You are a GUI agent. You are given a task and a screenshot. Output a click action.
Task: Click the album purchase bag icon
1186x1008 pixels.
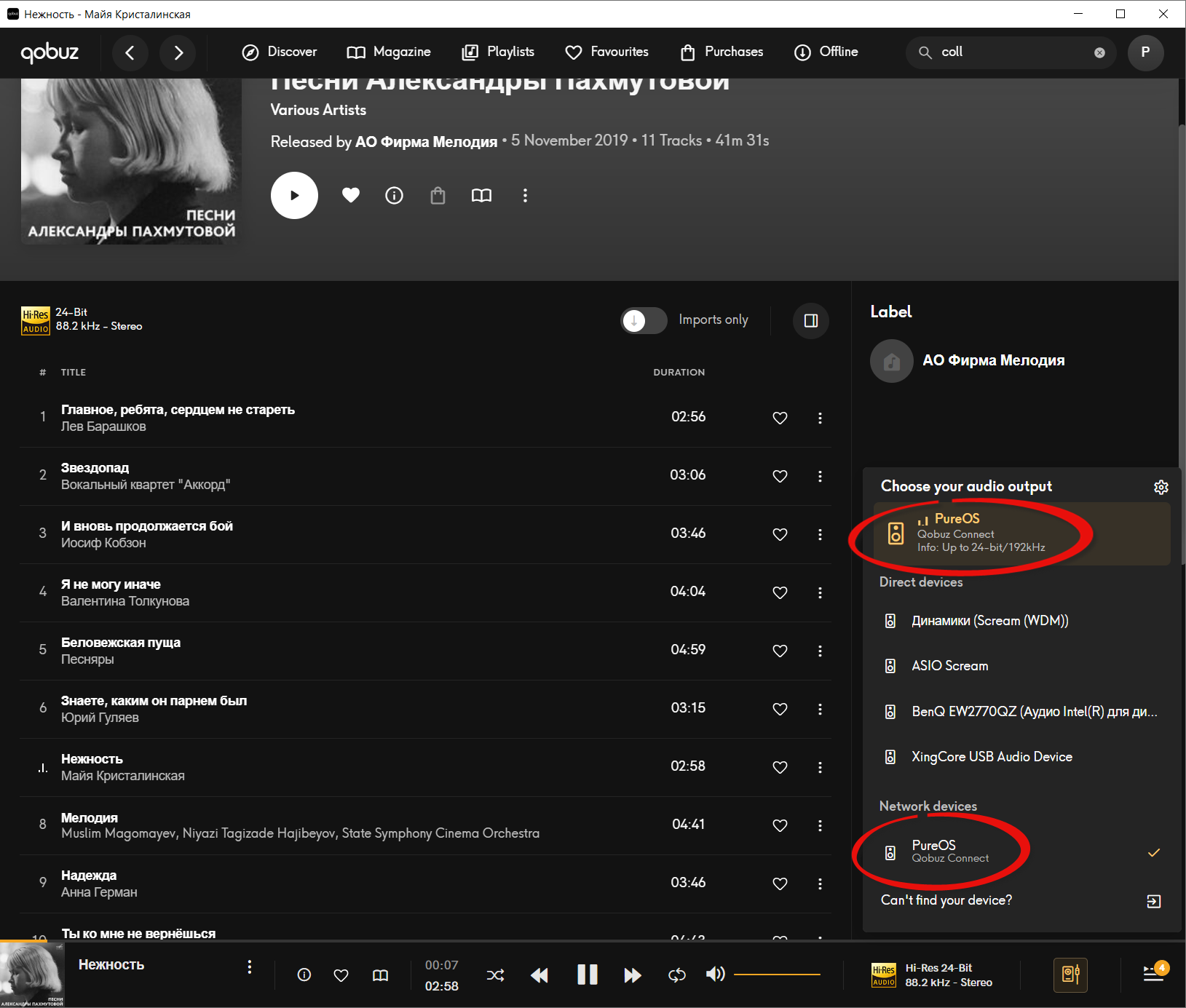click(438, 195)
